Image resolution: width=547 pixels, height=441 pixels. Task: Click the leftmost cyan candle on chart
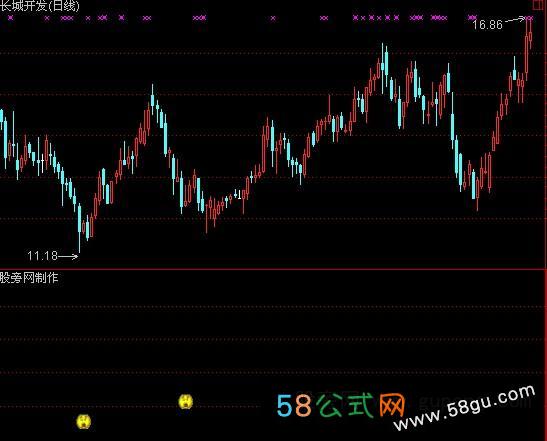1,120
